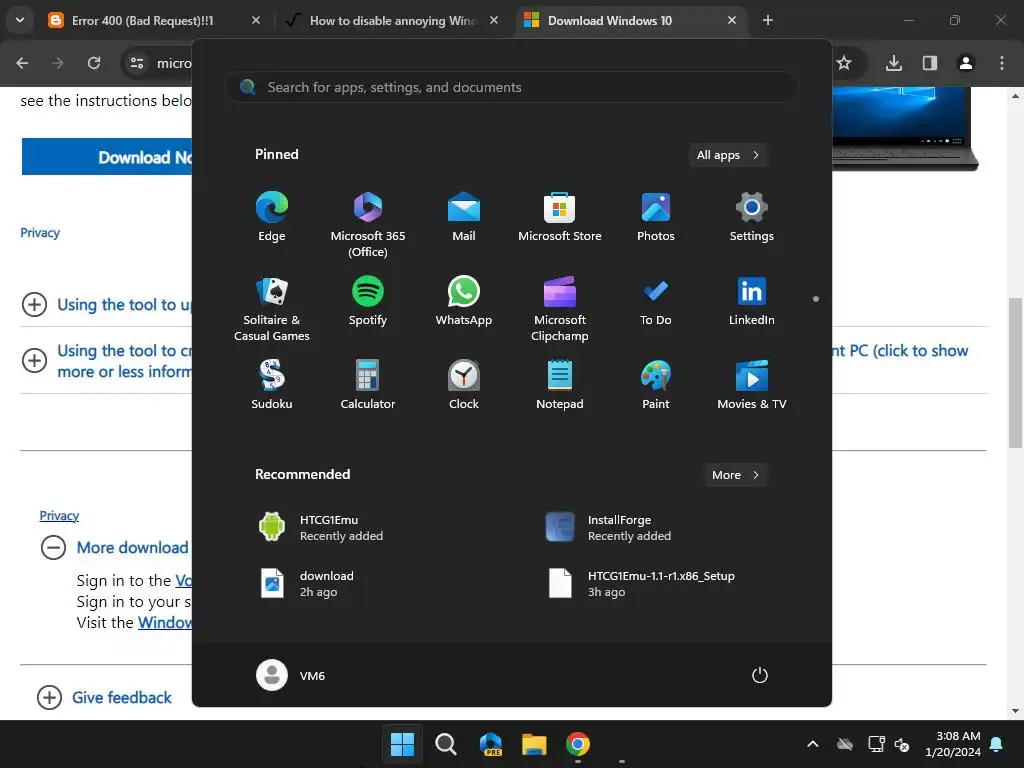The image size is (1024, 768).
Task: Open the Clock app
Action: coord(464,385)
